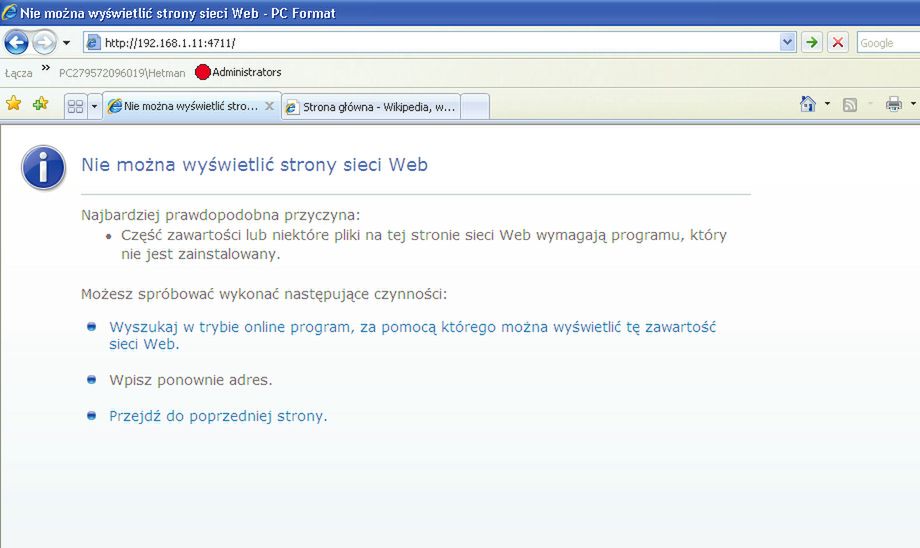Click the address bar URL field

(441, 43)
